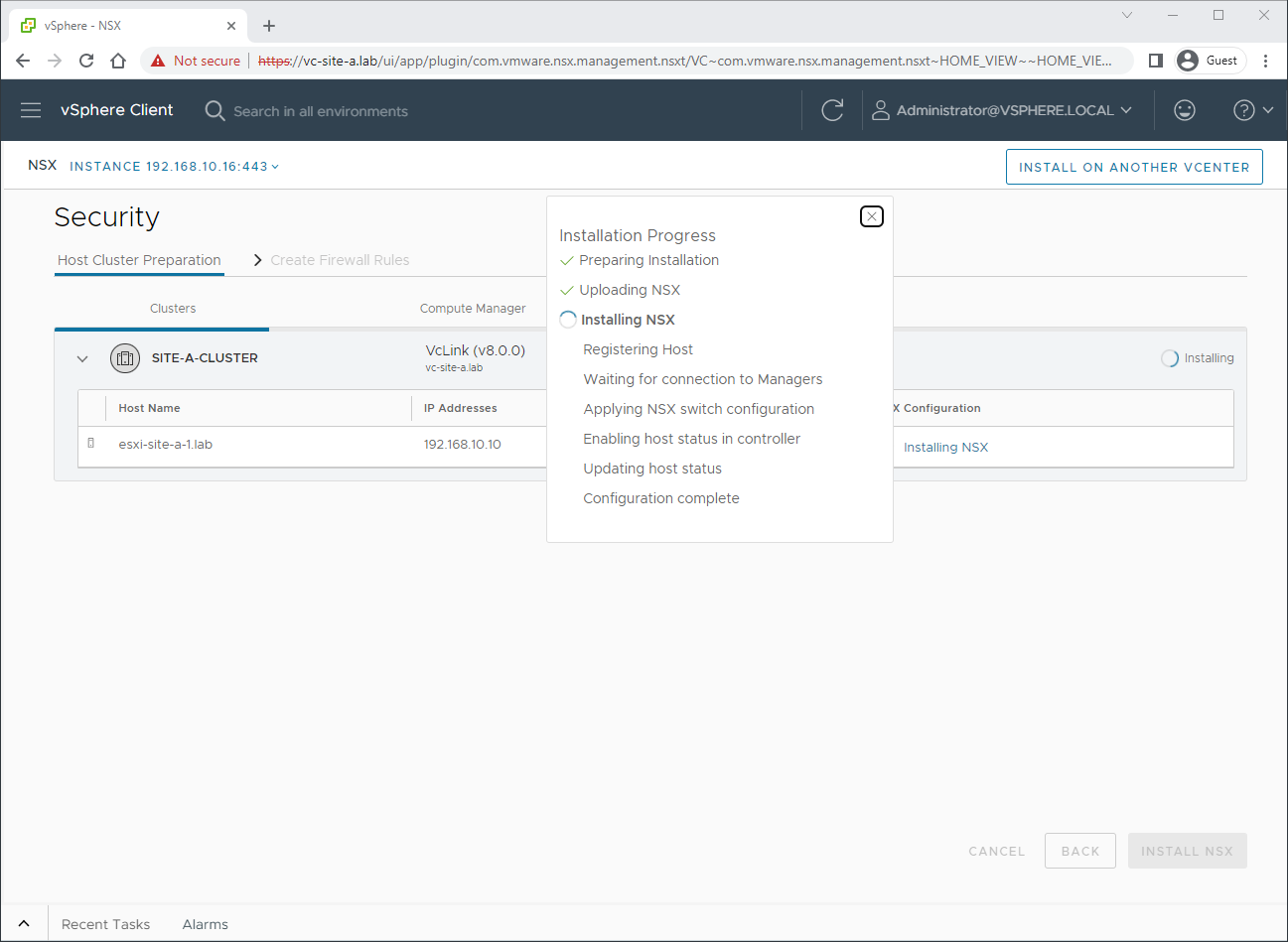Expand the bottom Recent Tasks panel arrow
The width and height of the screenshot is (1288, 942).
coord(24,923)
